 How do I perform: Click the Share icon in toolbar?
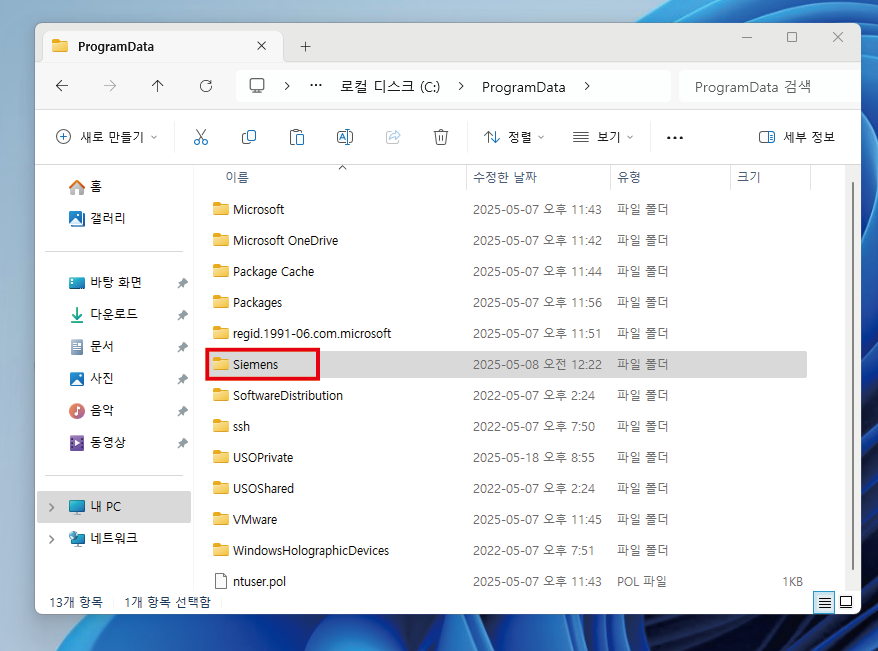[393, 137]
